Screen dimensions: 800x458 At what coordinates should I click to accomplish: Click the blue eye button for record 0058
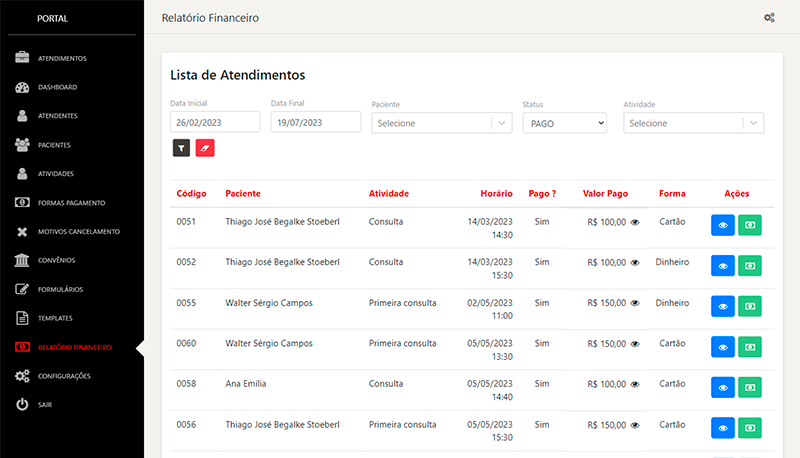tap(723, 387)
